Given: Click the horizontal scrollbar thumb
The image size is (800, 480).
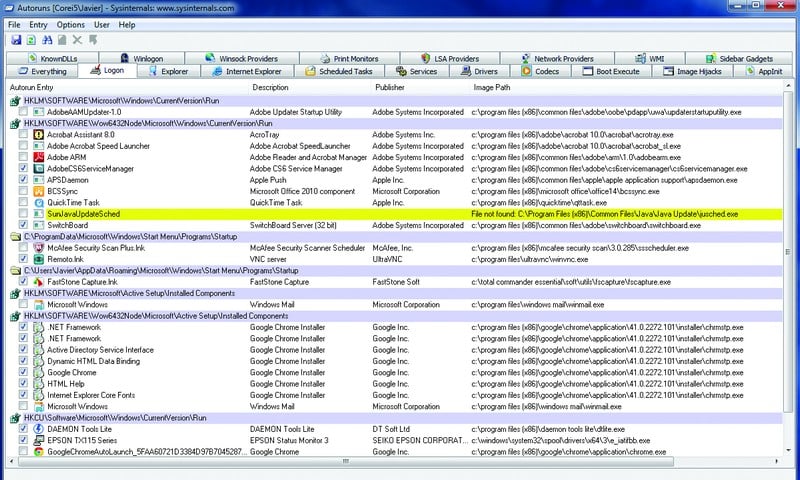Looking at the screenshot, I should [346, 462].
